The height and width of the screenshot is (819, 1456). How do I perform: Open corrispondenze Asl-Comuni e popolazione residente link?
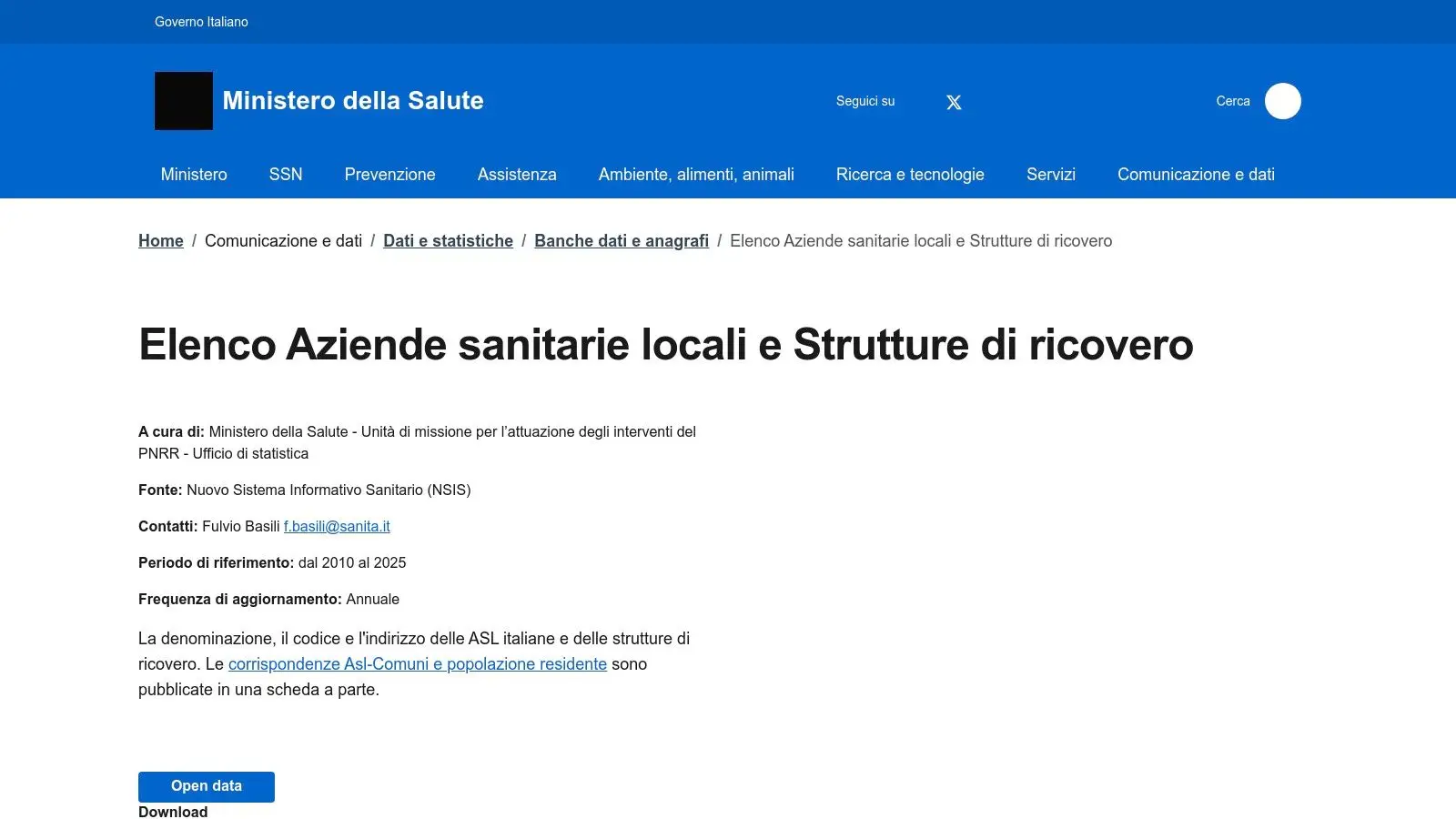tap(417, 663)
